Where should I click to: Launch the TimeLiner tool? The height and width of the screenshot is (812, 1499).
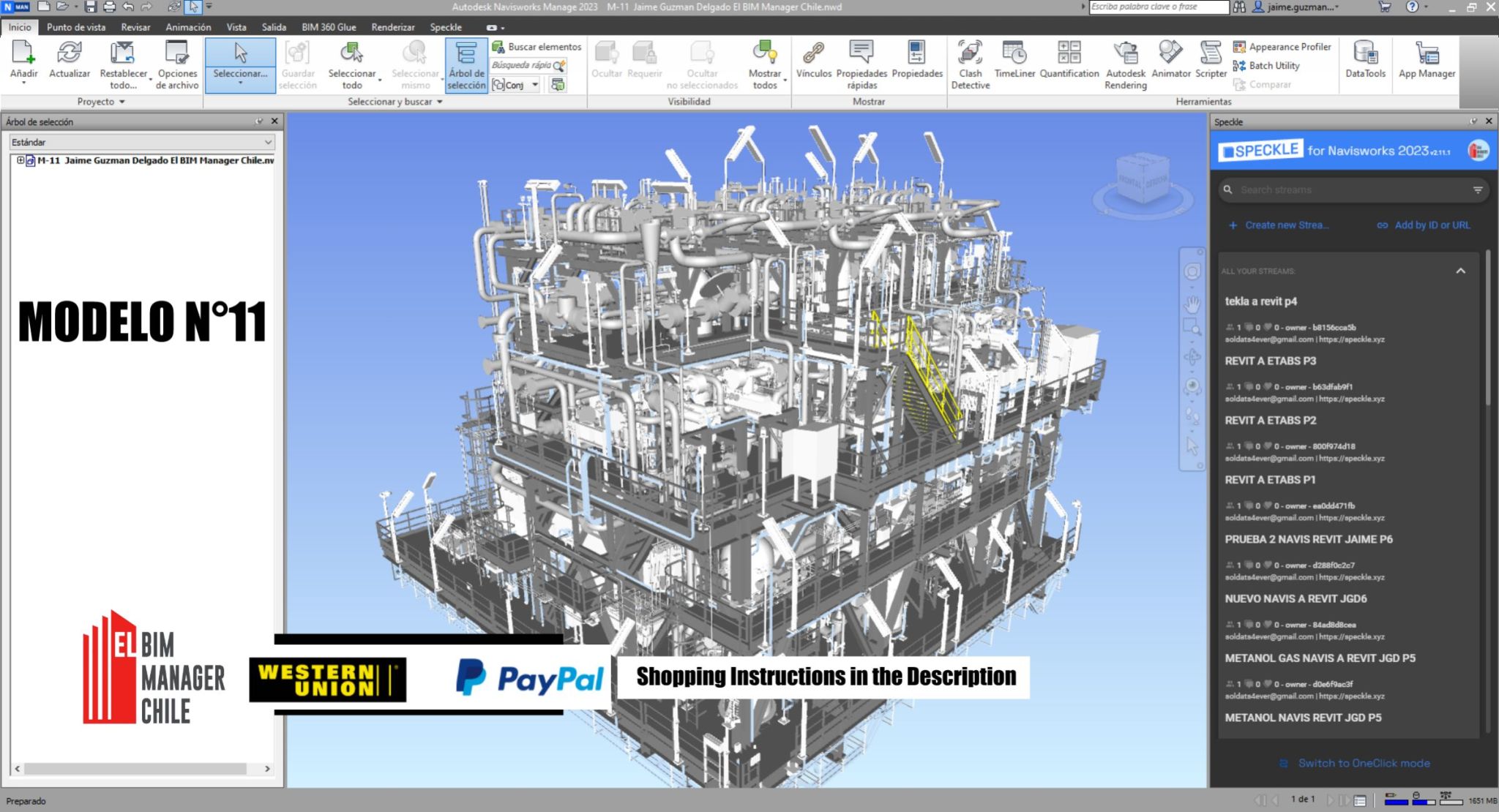[x=1015, y=62]
